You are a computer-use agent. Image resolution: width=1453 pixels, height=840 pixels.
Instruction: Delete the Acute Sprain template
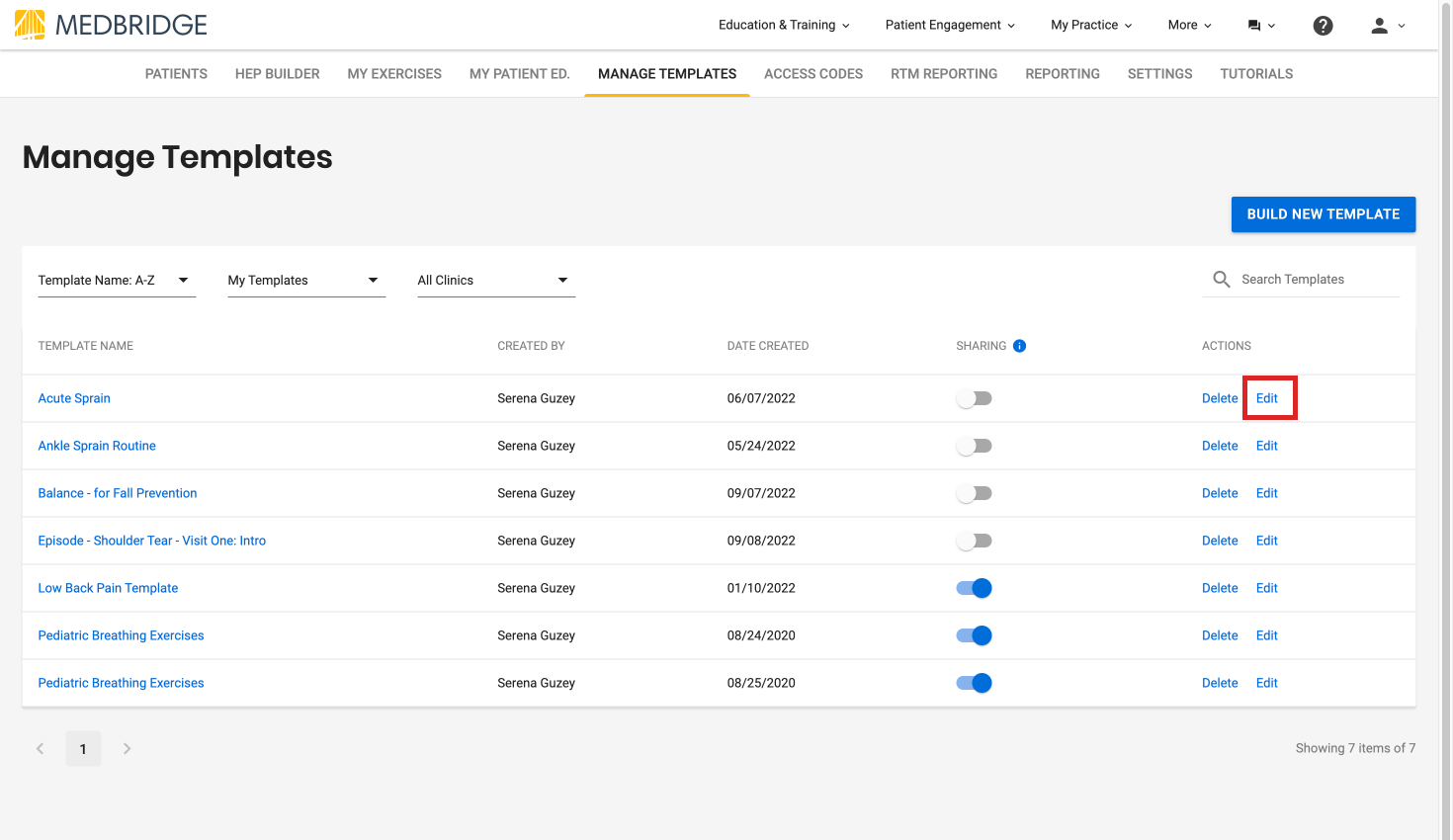click(x=1220, y=398)
